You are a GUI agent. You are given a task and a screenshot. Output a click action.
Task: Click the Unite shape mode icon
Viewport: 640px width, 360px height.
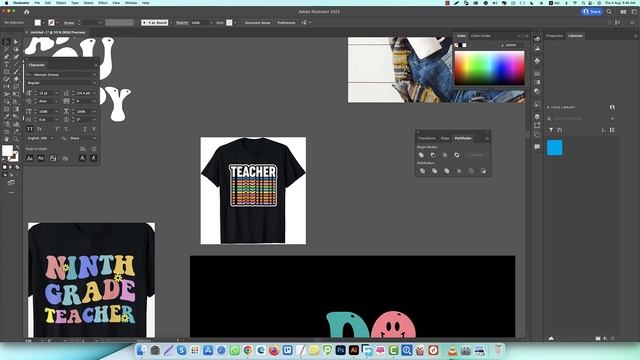(x=421, y=155)
